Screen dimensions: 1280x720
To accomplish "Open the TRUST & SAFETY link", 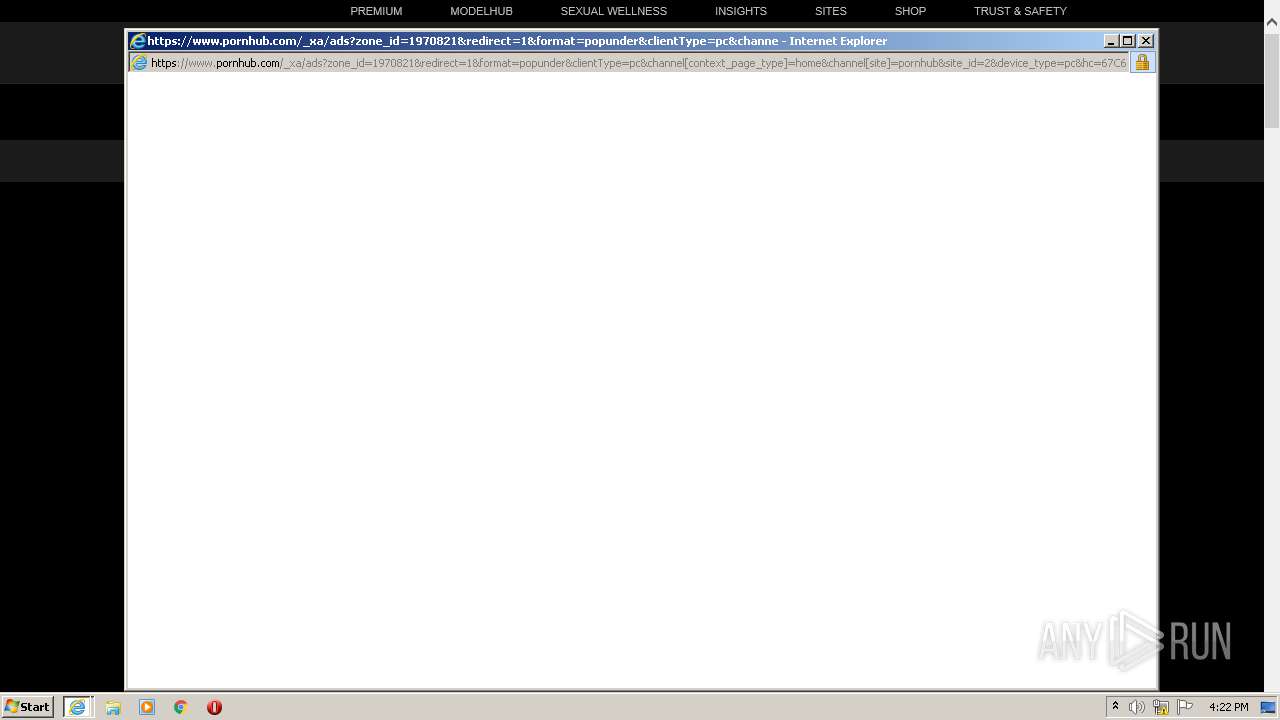I will pyautogui.click(x=1020, y=11).
